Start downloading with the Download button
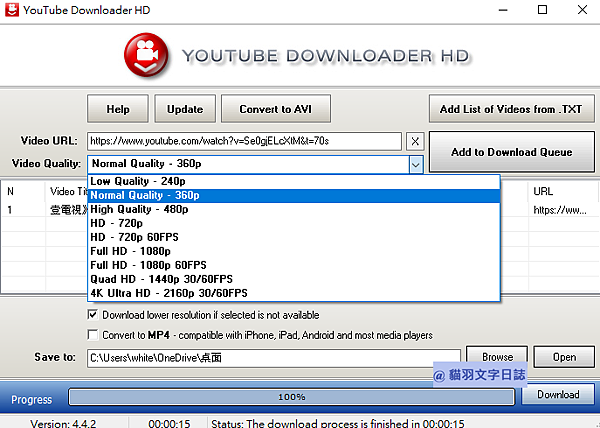 [558, 394]
